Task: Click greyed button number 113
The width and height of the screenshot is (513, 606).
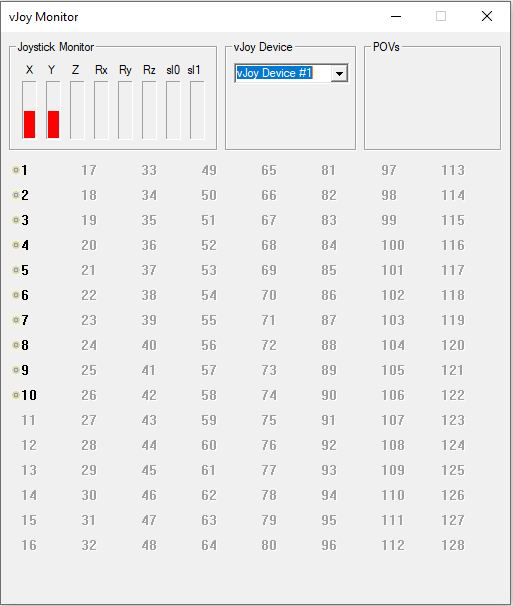Action: (x=453, y=170)
